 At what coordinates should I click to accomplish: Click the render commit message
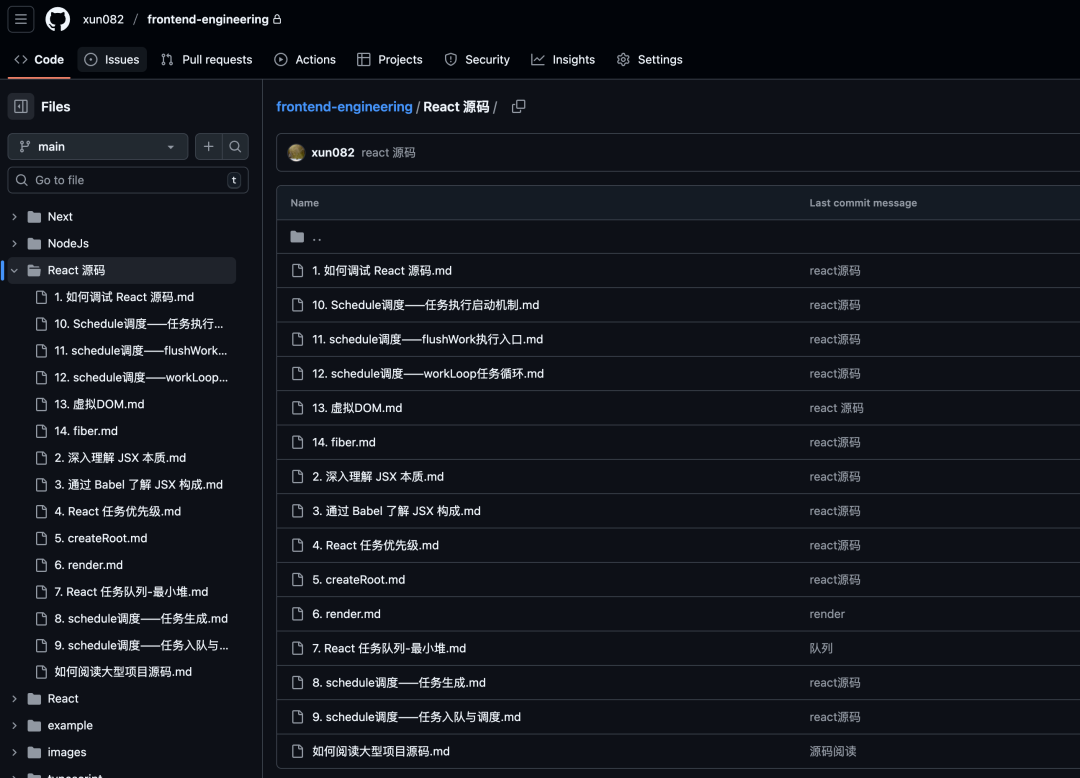(x=827, y=614)
